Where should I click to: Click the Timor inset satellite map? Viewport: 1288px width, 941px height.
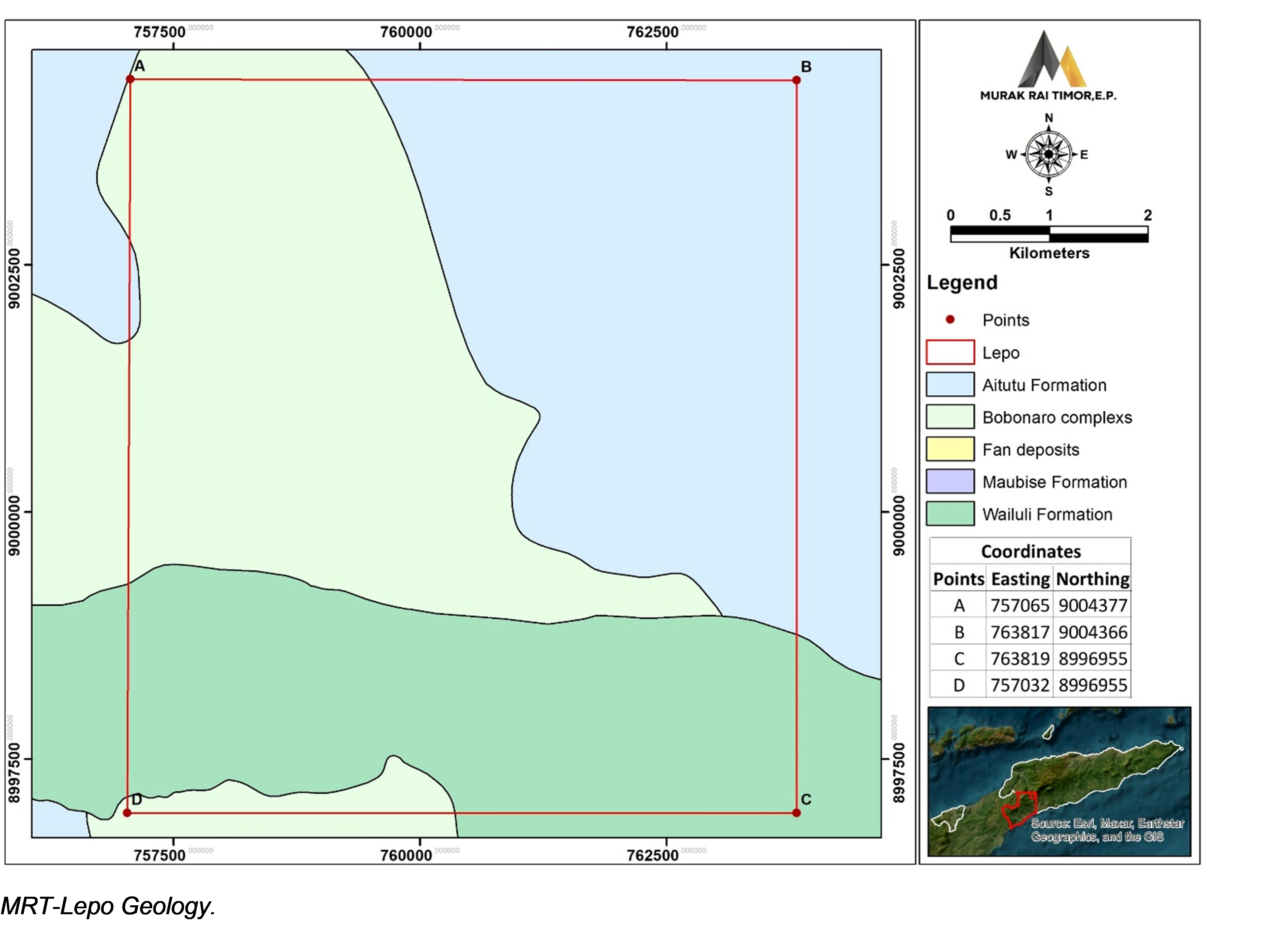click(1059, 782)
